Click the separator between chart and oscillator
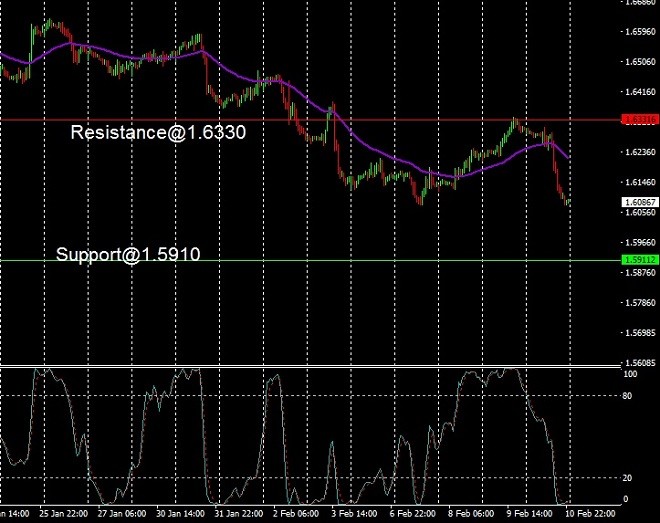 [x=311, y=366]
